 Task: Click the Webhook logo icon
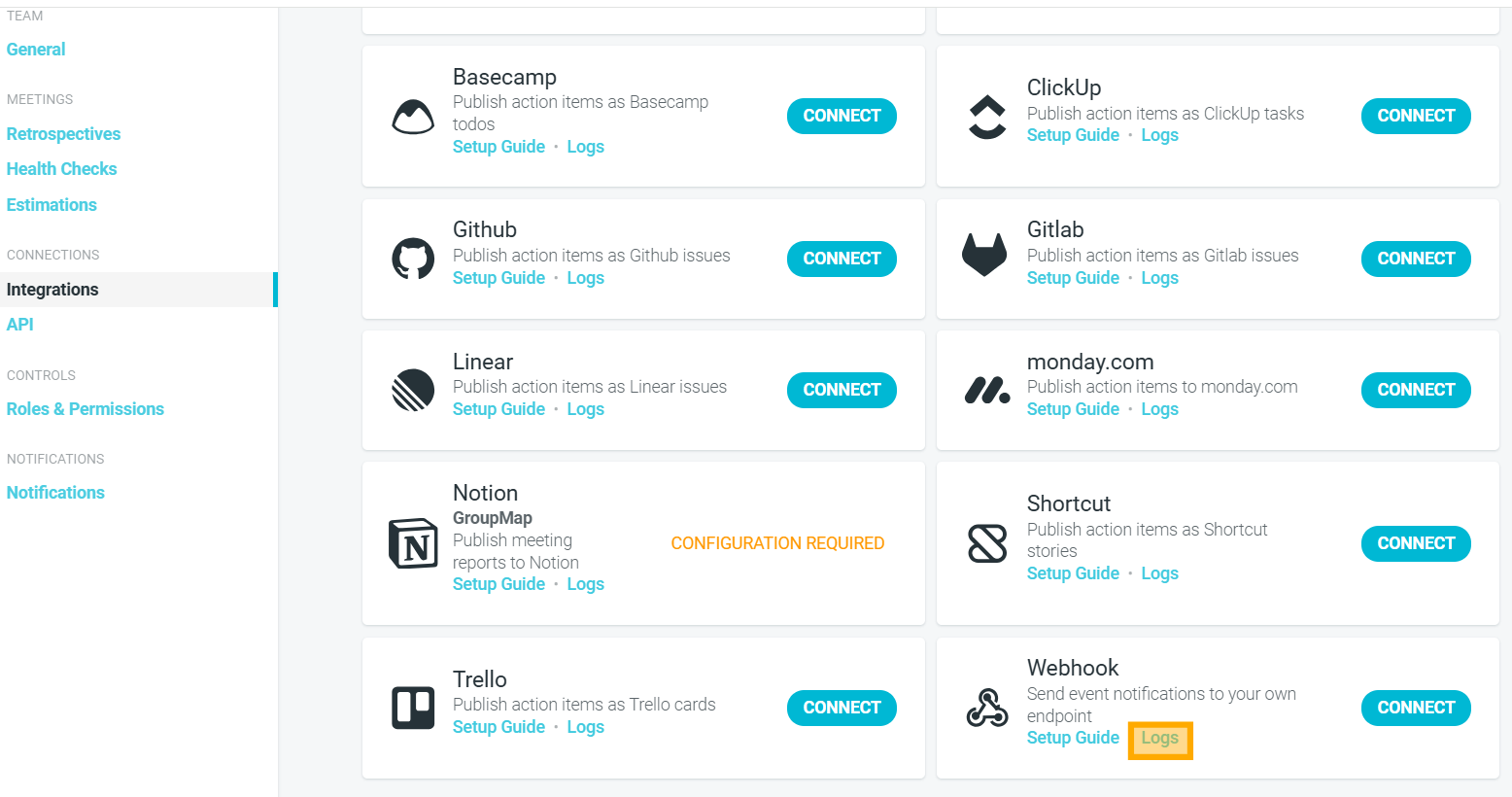pos(987,708)
